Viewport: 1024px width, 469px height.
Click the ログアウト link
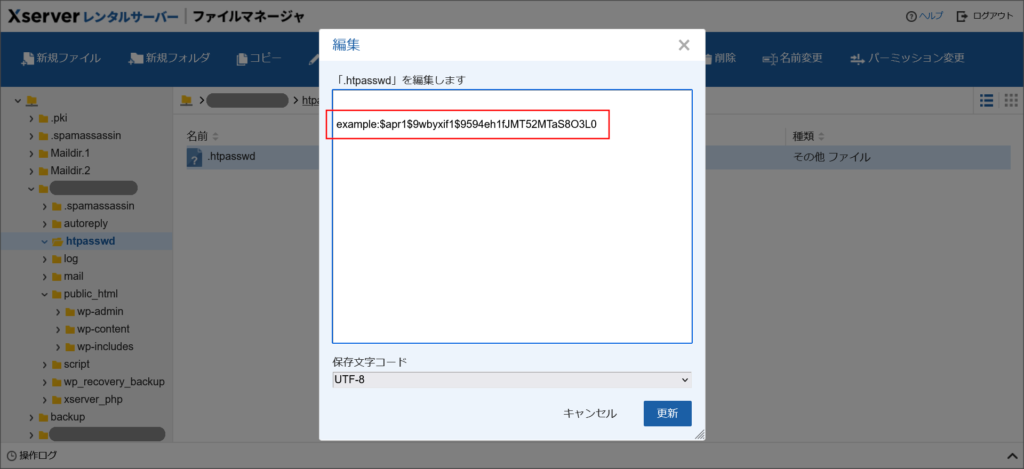point(985,16)
